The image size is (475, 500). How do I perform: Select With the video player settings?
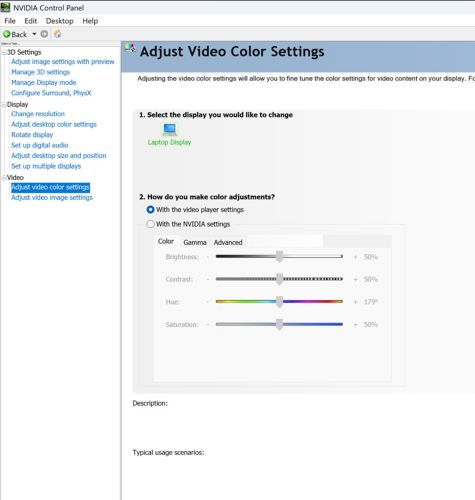pyautogui.click(x=150, y=210)
